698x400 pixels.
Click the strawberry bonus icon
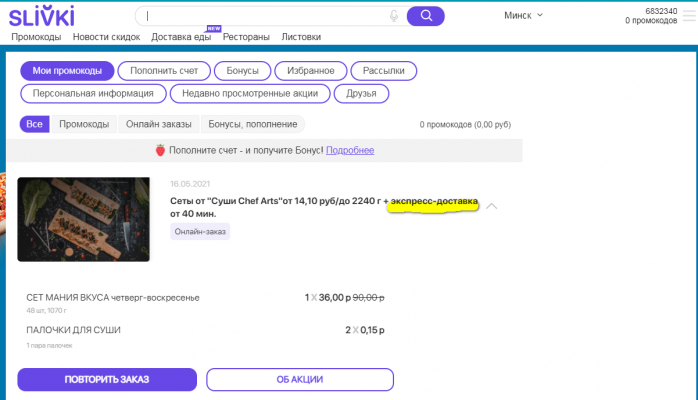click(159, 150)
